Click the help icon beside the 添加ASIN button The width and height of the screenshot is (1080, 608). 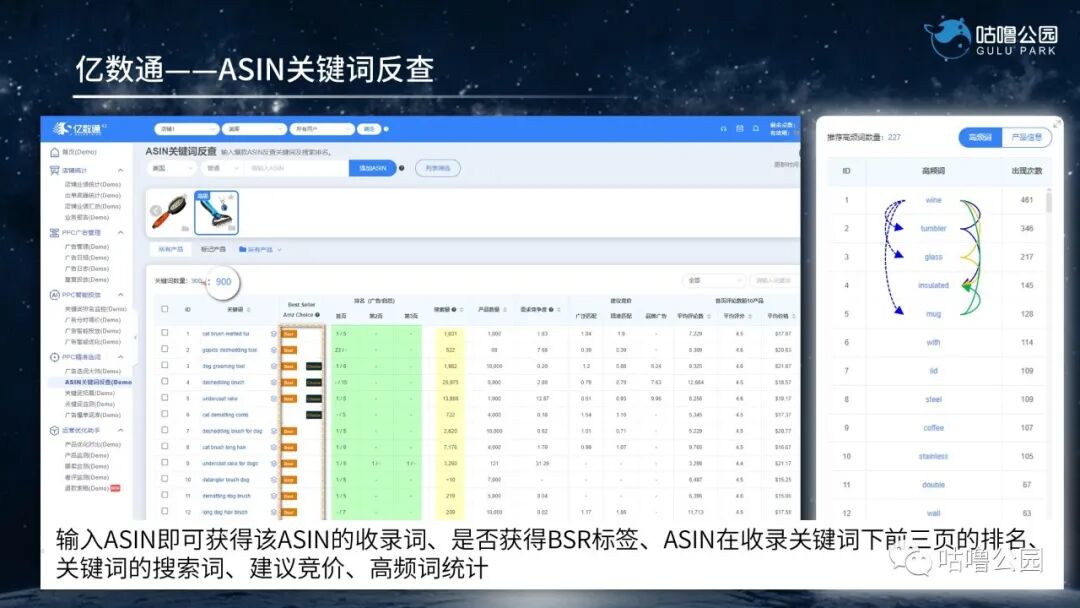(403, 169)
